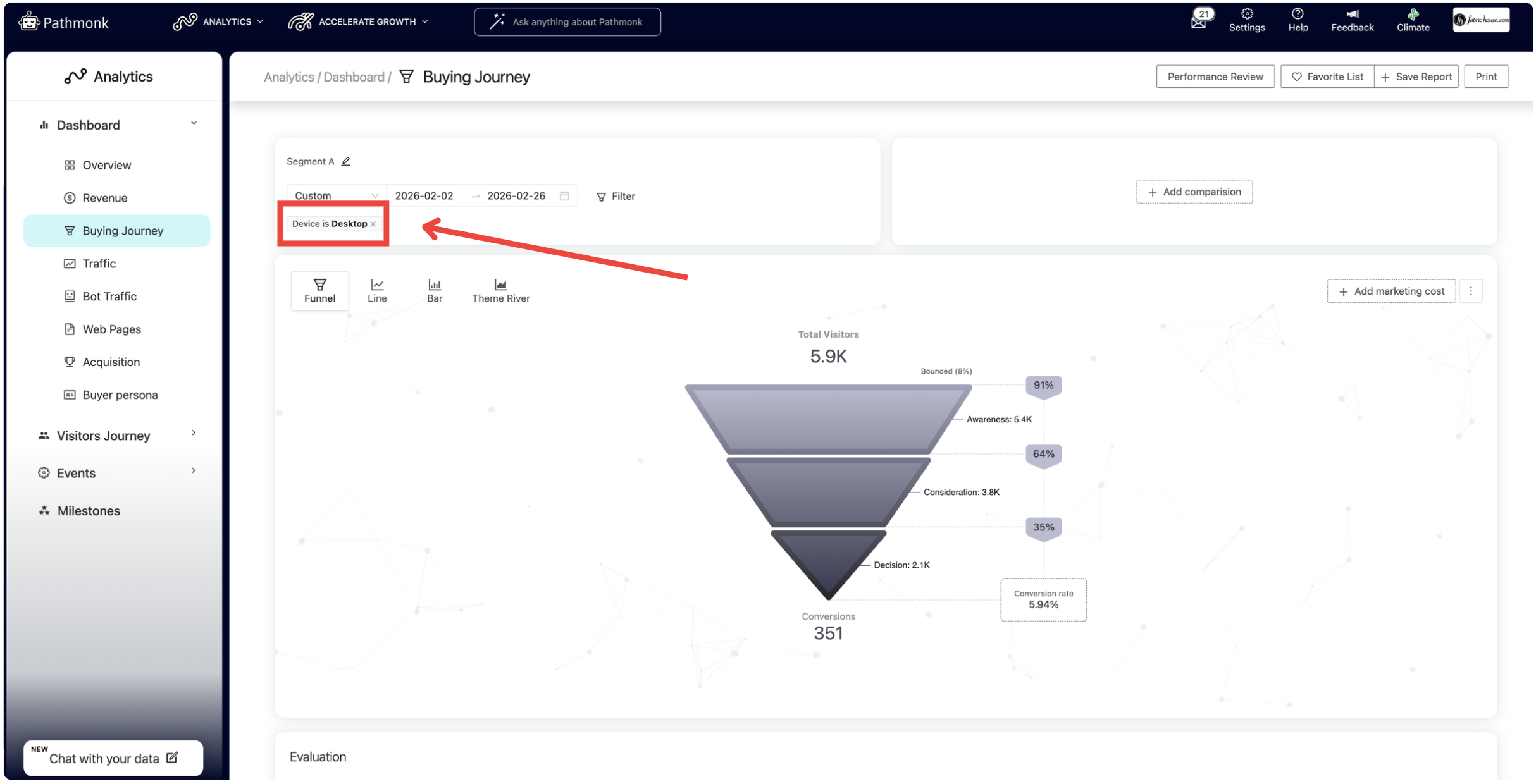Click Add comparision button
The height and width of the screenshot is (784, 1536).
(1194, 192)
